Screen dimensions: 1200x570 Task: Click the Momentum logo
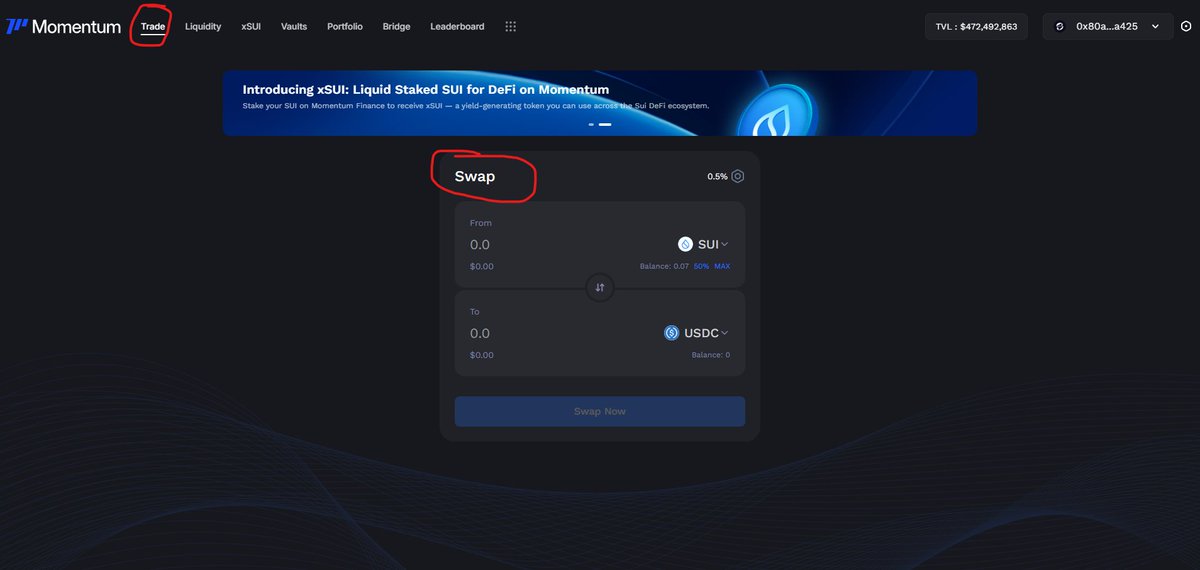coord(63,27)
